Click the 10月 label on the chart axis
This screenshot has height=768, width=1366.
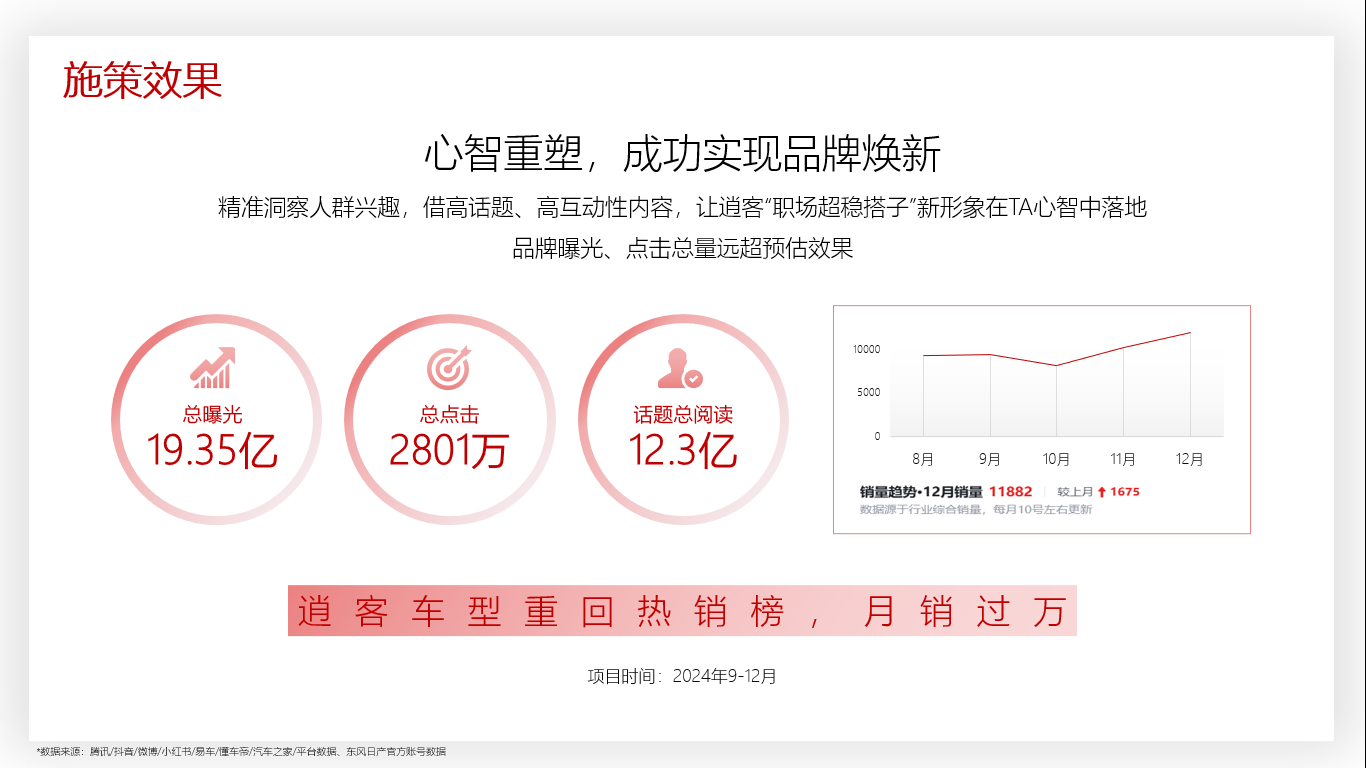pos(1056,460)
